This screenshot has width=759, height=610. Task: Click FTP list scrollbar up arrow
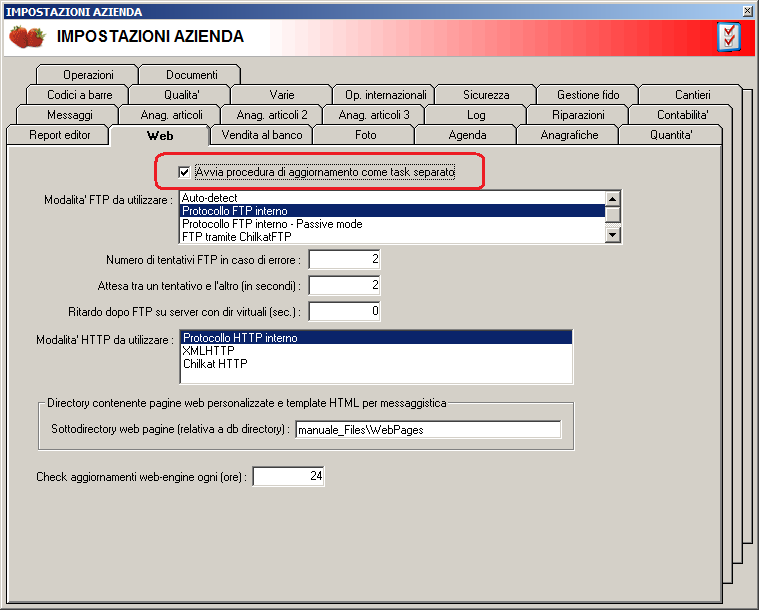(613, 198)
